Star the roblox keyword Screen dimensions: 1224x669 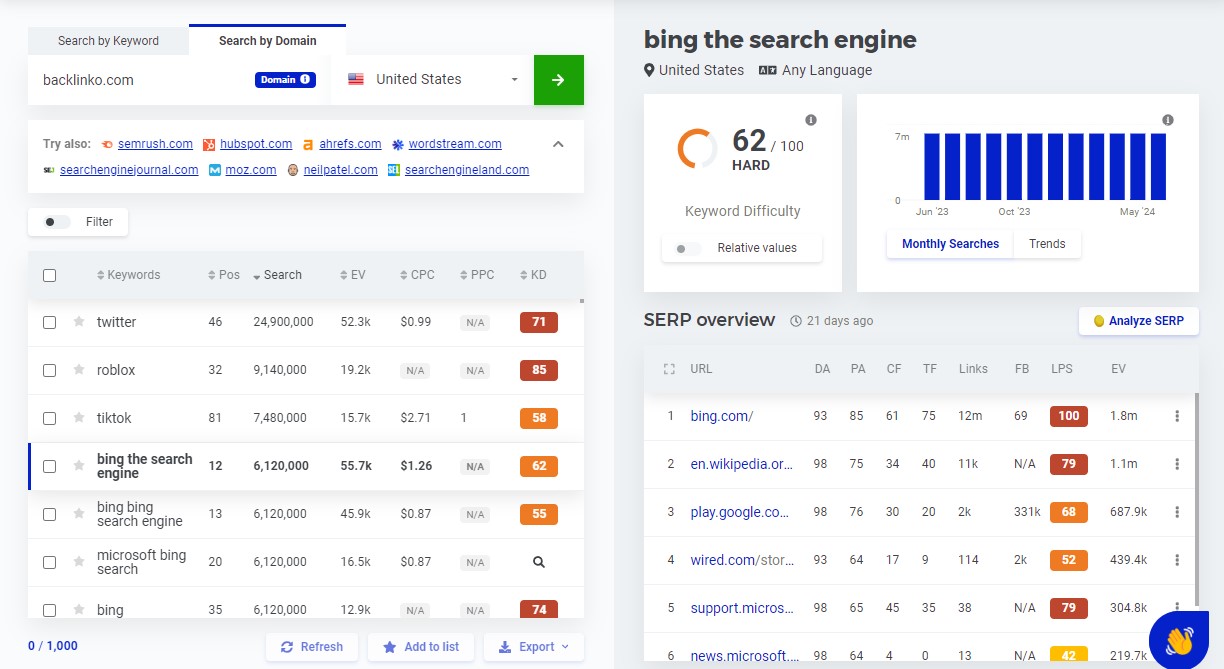coord(79,370)
